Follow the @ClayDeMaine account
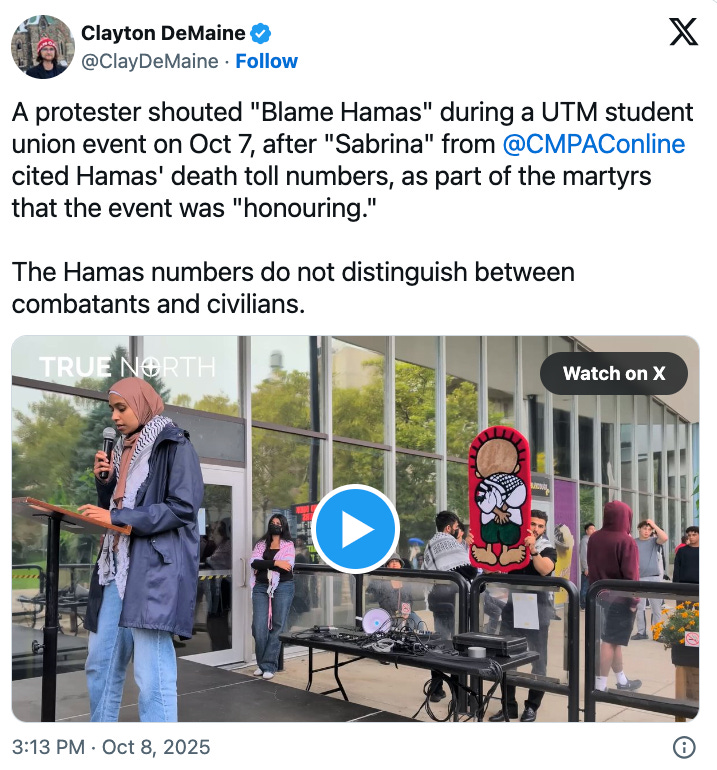 pos(267,61)
